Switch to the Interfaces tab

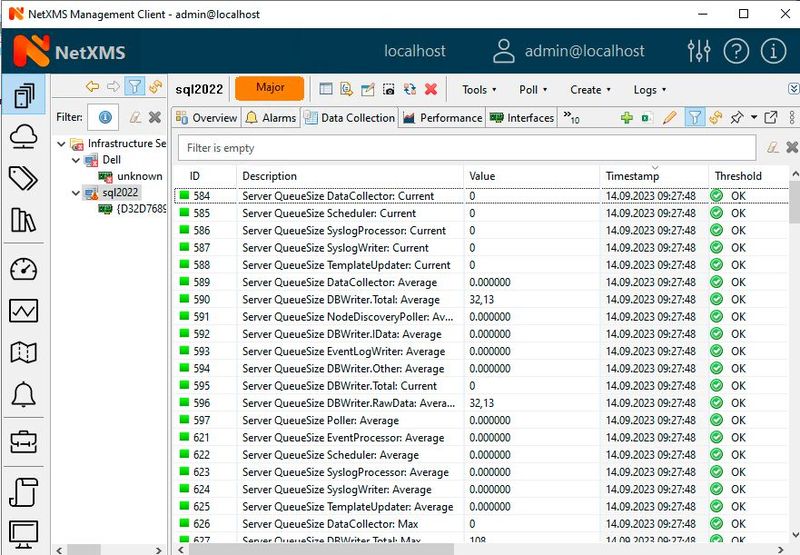(521, 118)
